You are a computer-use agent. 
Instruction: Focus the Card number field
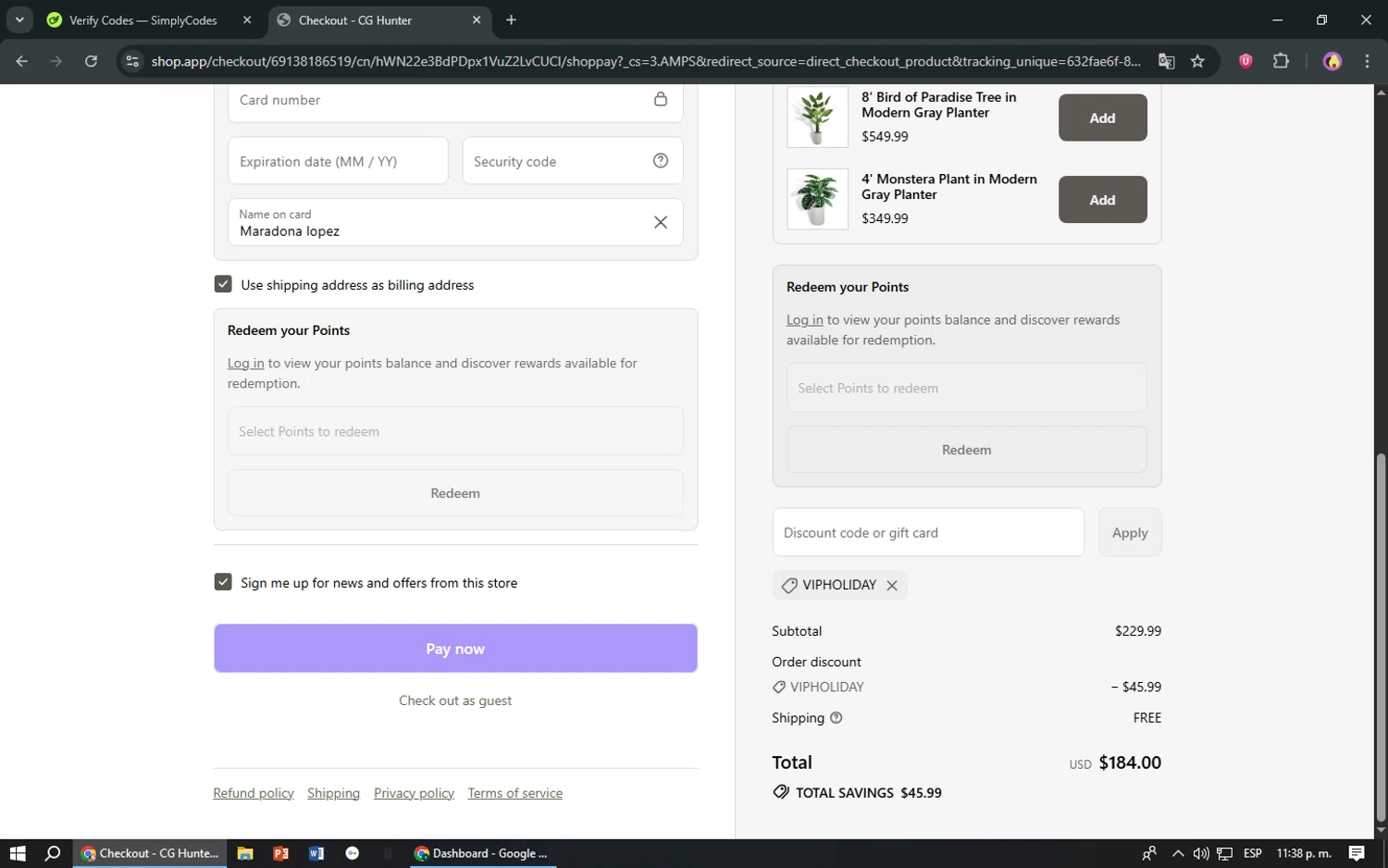click(455, 100)
